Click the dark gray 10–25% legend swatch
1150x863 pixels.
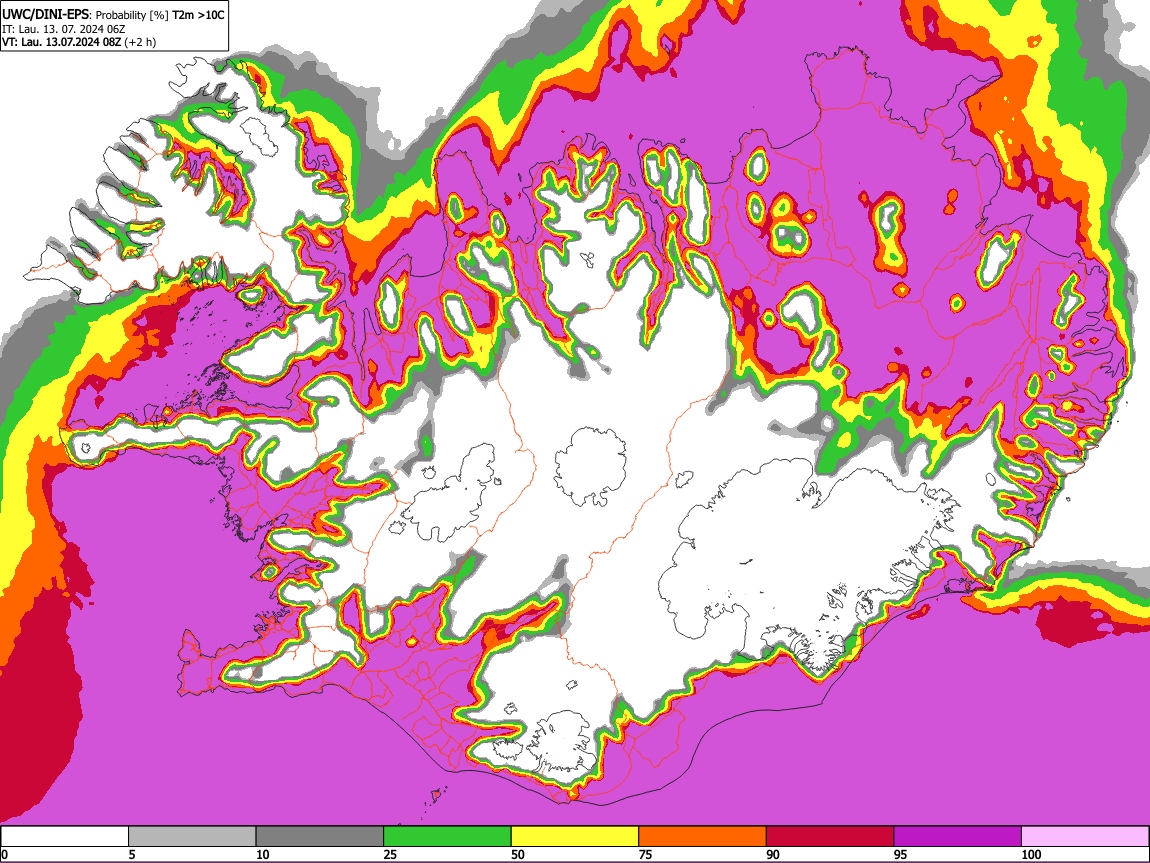(320, 836)
